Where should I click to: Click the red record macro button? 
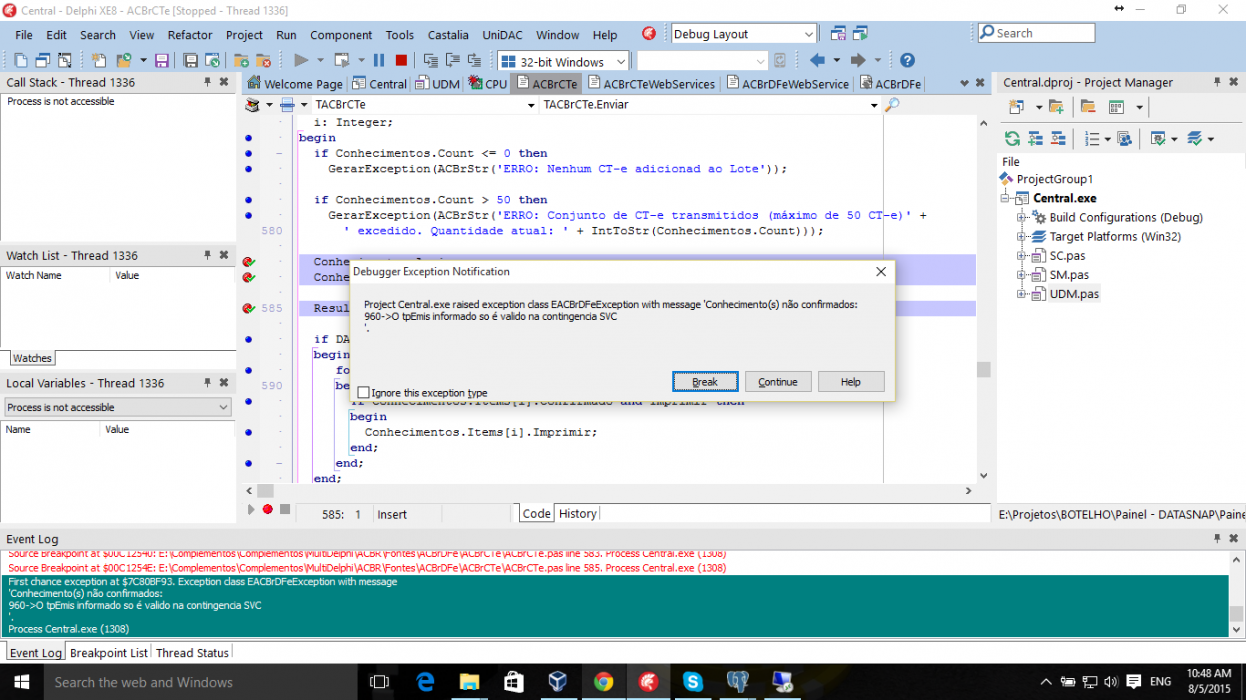coord(267,510)
